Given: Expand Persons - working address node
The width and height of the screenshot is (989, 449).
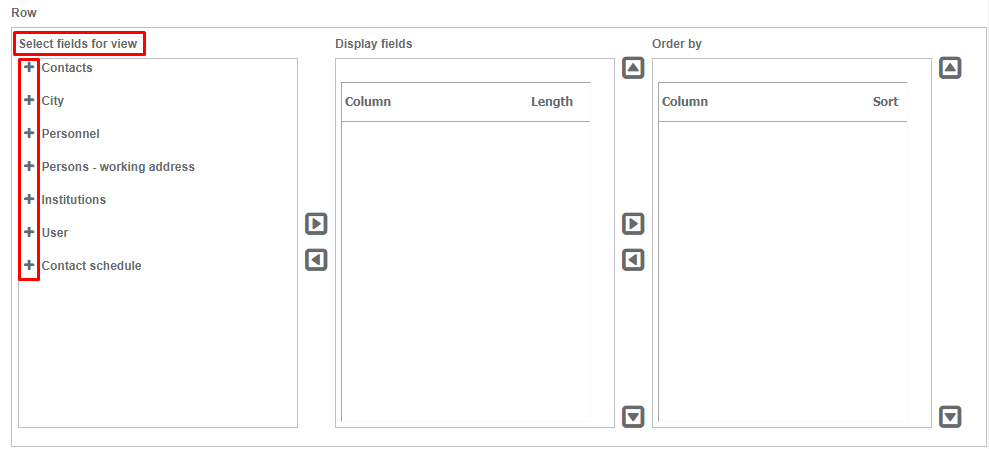Looking at the screenshot, I should (x=29, y=166).
